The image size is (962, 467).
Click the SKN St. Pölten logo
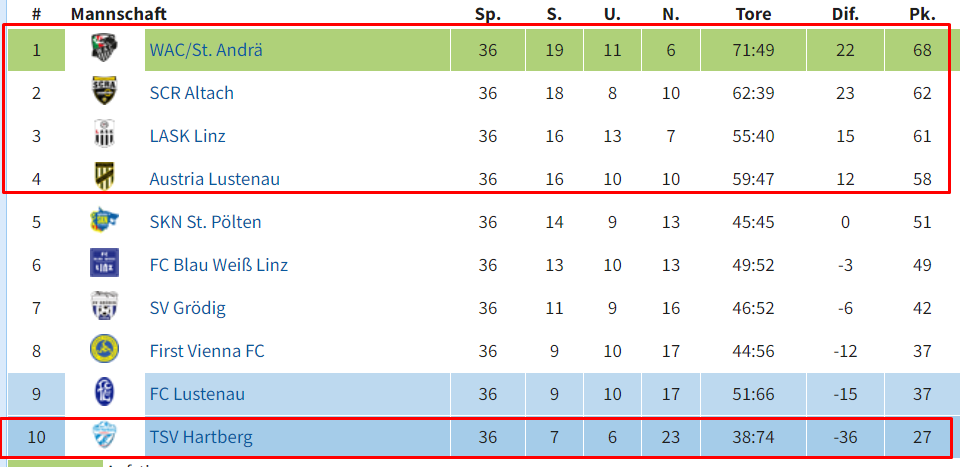coord(104,221)
